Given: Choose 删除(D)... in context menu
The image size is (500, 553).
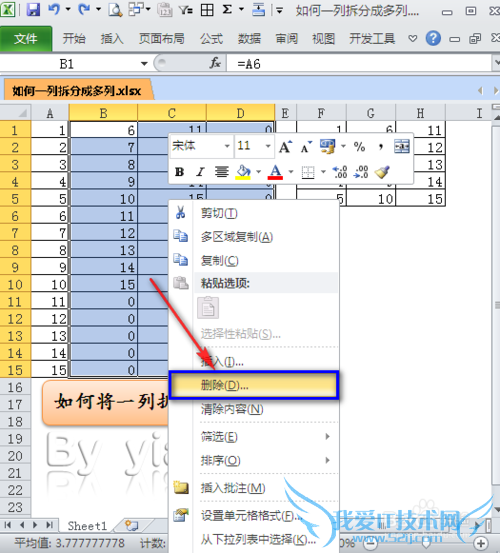Looking at the screenshot, I should [254, 385].
